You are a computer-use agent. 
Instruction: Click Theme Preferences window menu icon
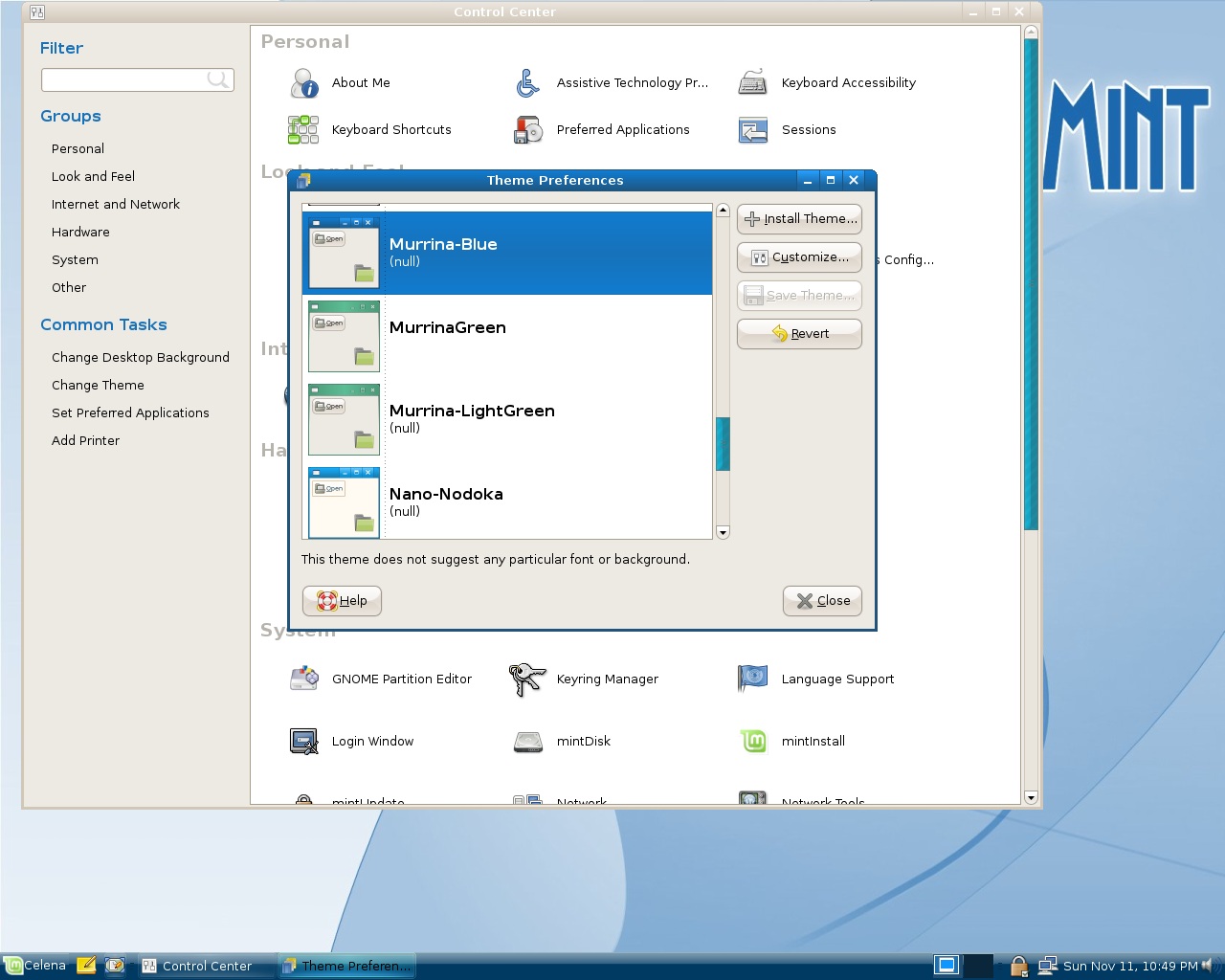click(303, 180)
